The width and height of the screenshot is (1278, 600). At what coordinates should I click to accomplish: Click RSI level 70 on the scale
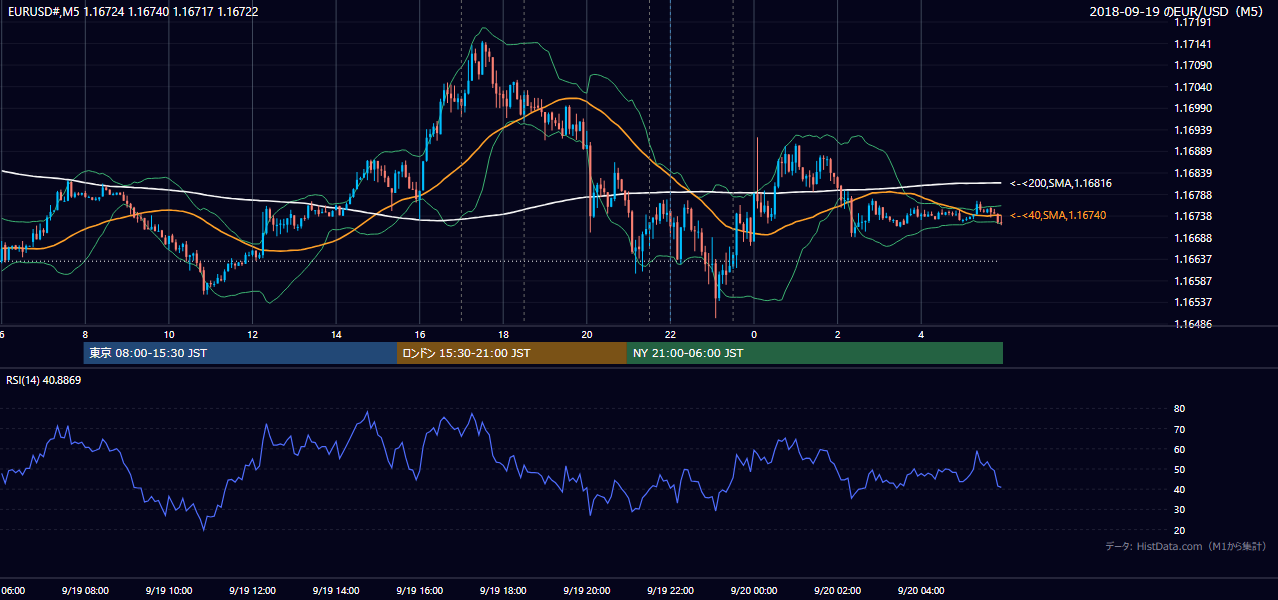[1179, 429]
